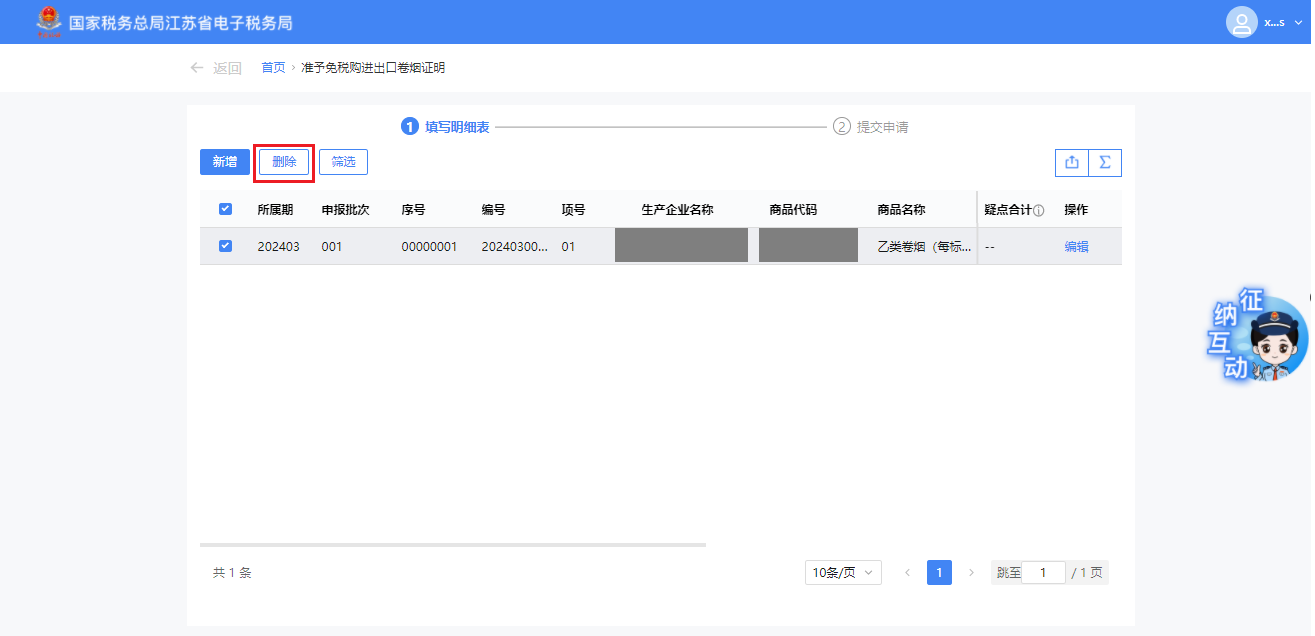The image size is (1315, 636).
Task: Select the 填写明细表 step
Action: (446, 127)
